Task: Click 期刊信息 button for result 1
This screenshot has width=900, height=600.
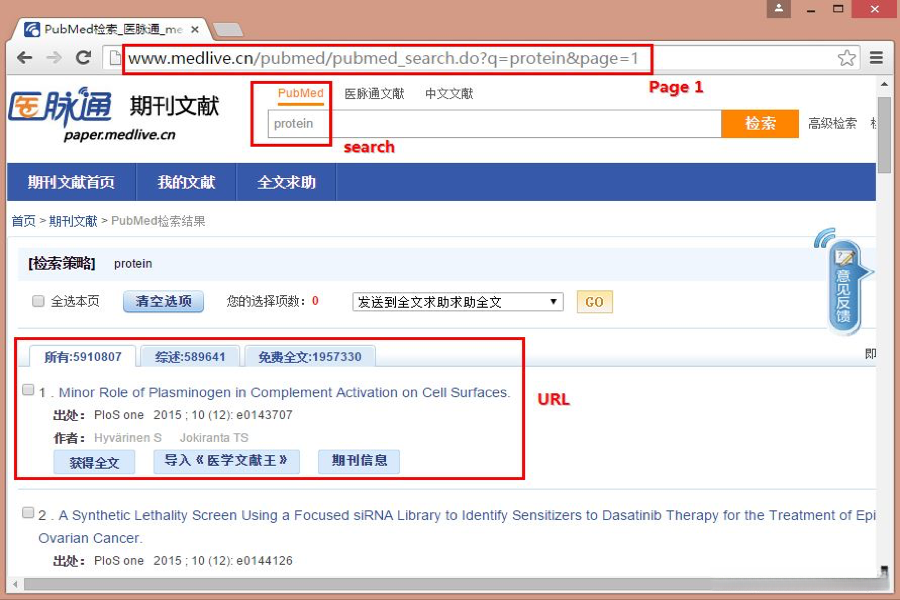Action: (x=359, y=461)
